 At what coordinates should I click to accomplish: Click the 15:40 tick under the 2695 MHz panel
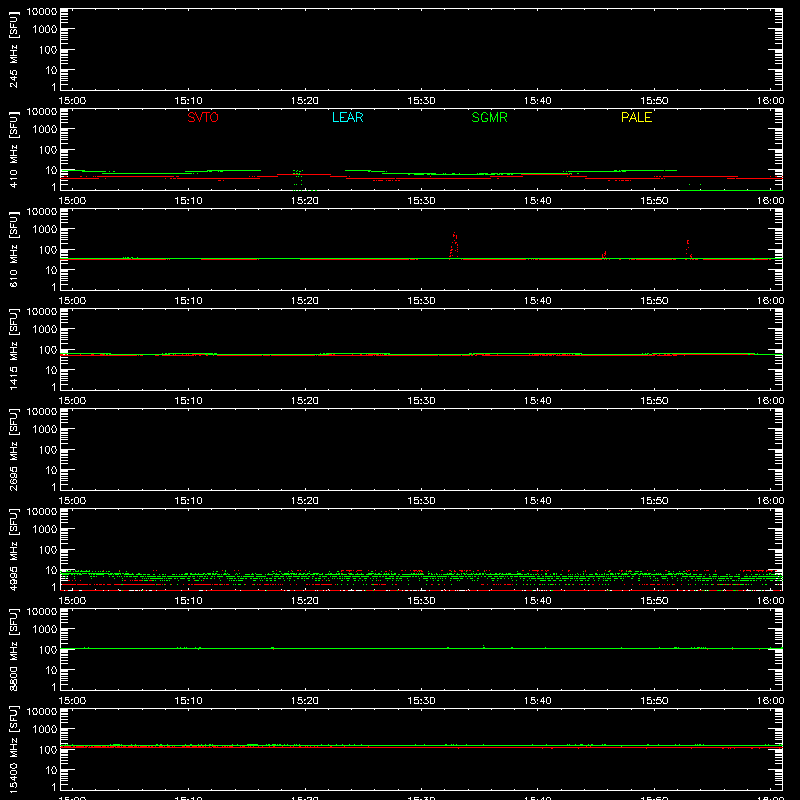tap(537, 501)
